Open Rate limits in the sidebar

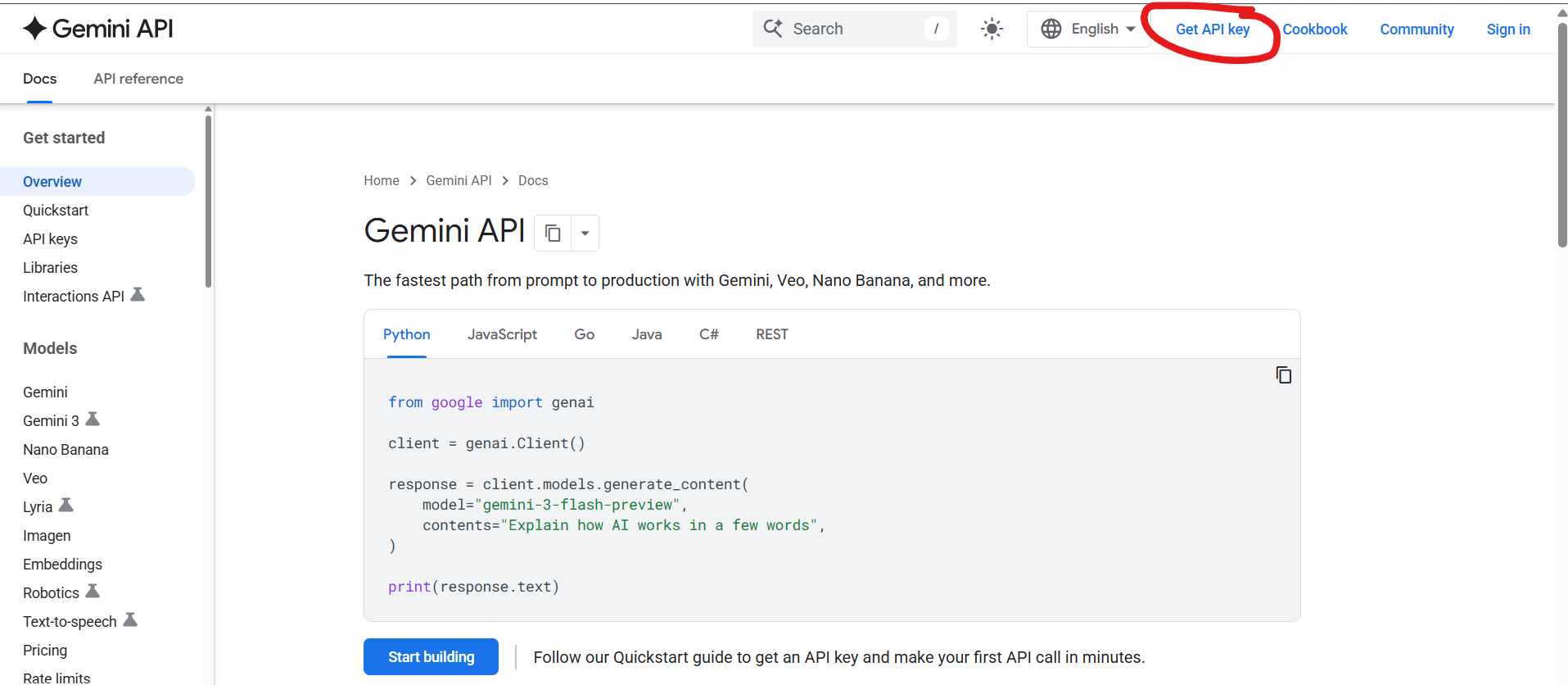(x=56, y=678)
